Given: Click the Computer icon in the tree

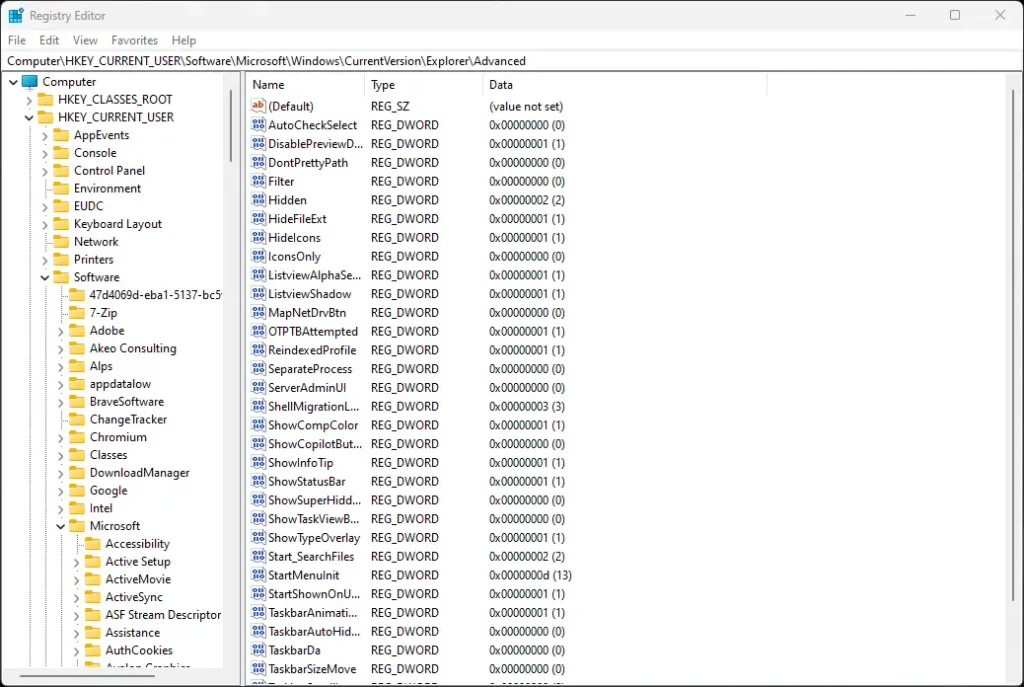Looking at the screenshot, I should 30,82.
